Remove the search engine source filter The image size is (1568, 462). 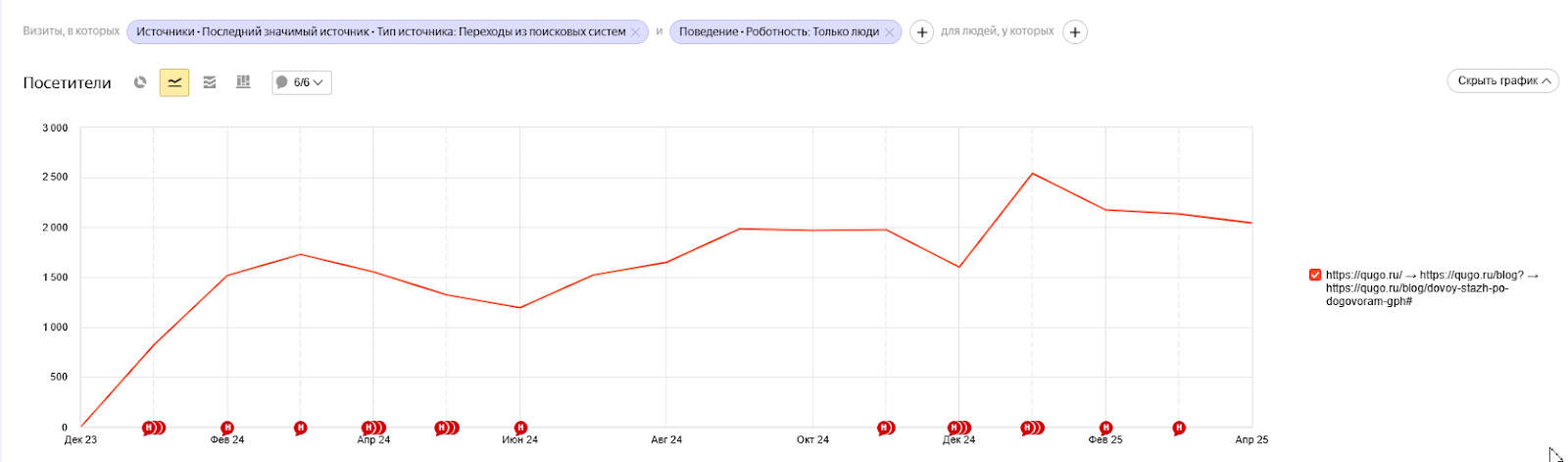[x=635, y=32]
